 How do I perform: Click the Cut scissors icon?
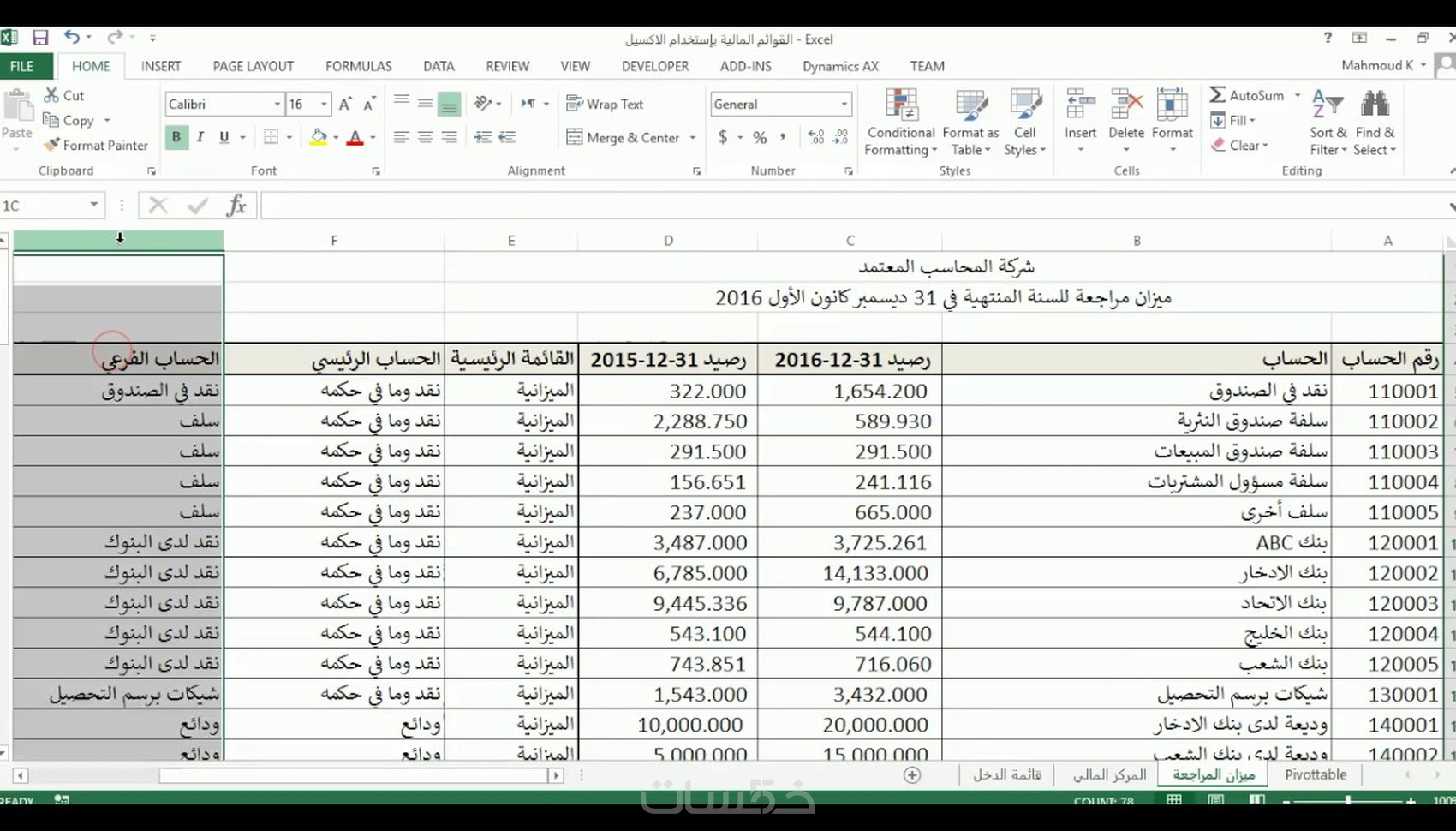coord(52,95)
